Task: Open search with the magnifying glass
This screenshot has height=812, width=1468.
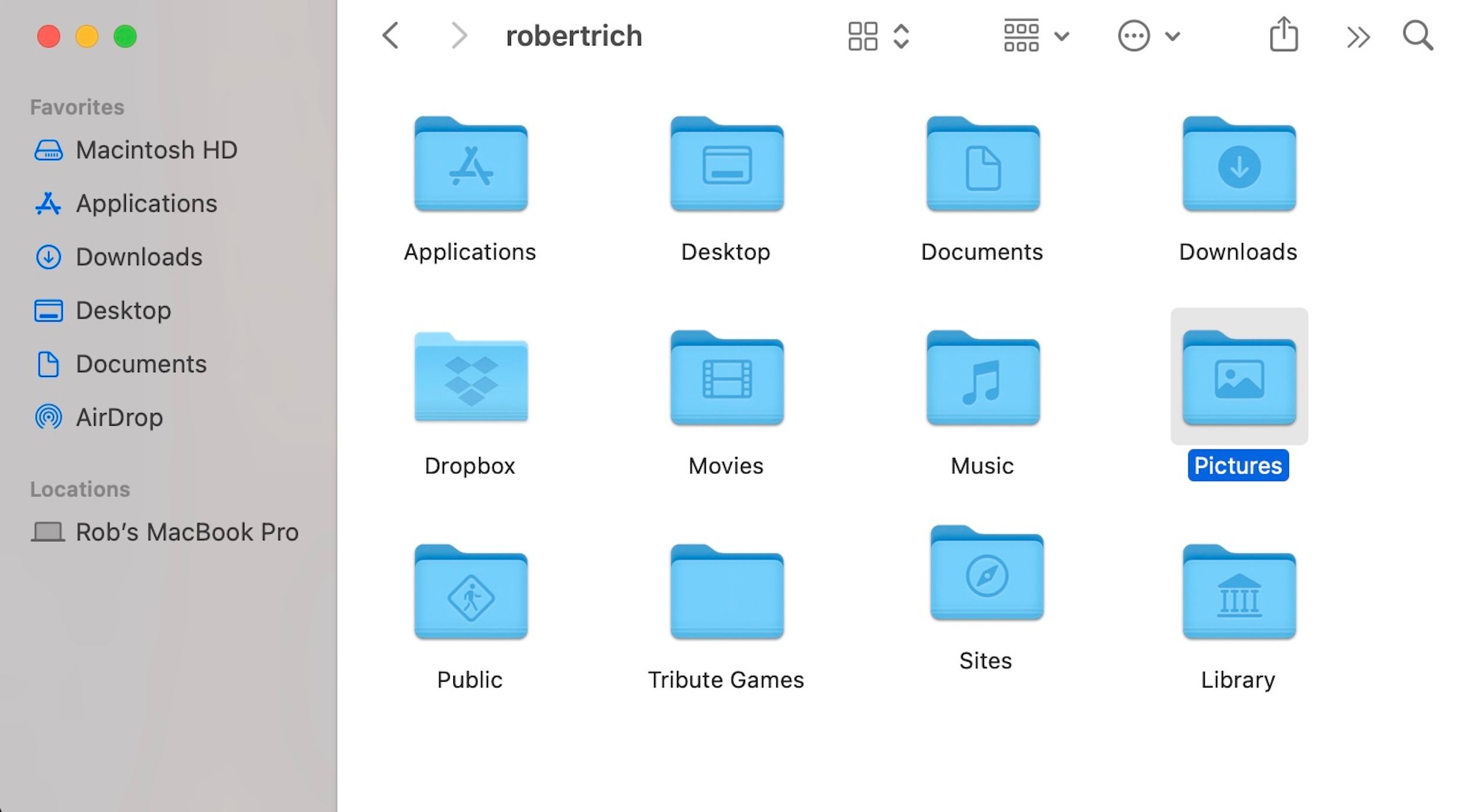Action: coord(1418,36)
